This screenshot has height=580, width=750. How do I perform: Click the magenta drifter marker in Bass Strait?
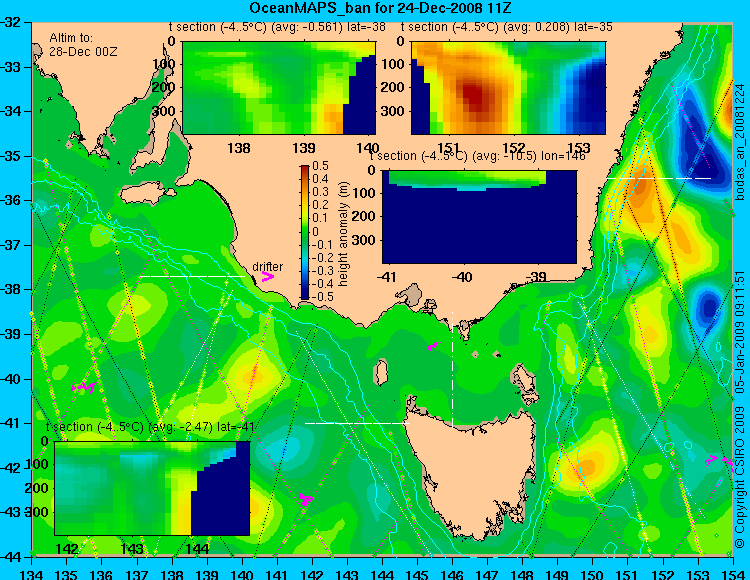tap(433, 346)
